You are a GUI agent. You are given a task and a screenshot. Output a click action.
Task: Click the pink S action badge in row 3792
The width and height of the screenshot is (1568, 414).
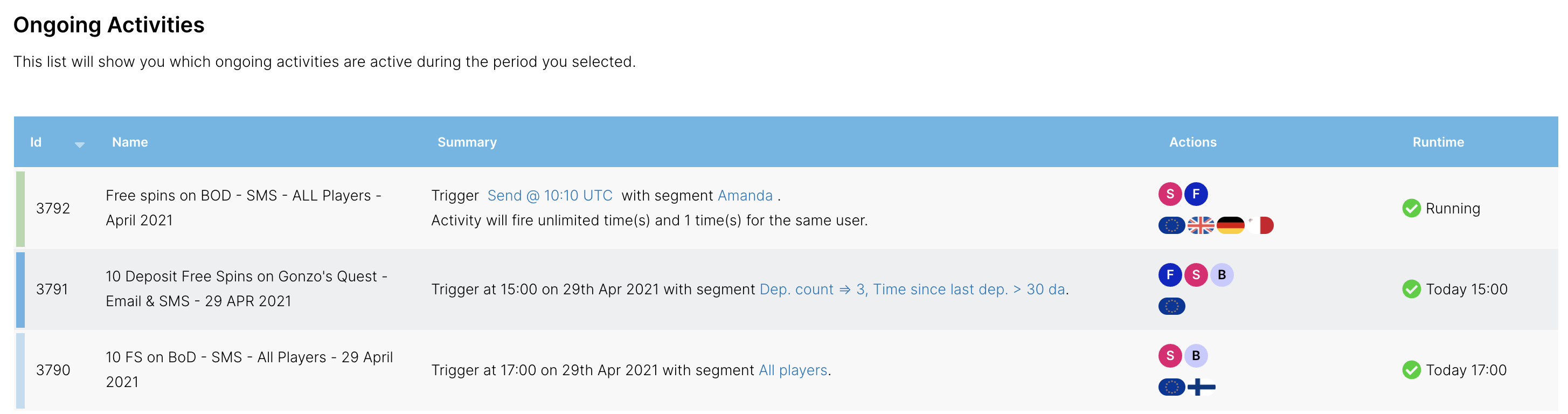(1169, 194)
